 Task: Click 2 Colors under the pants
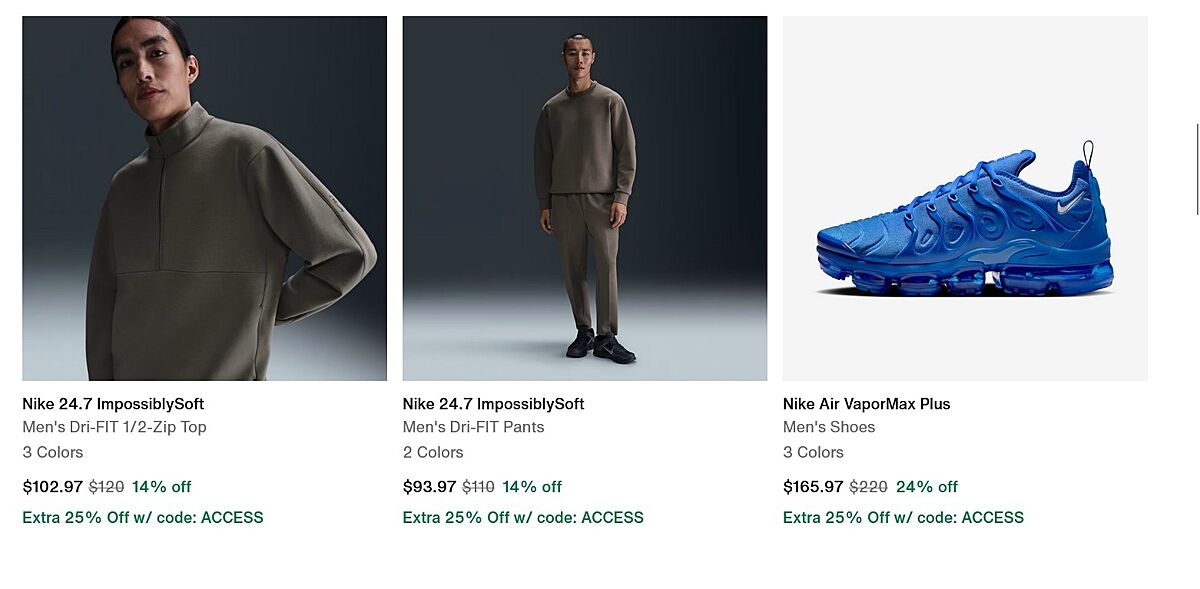(433, 452)
